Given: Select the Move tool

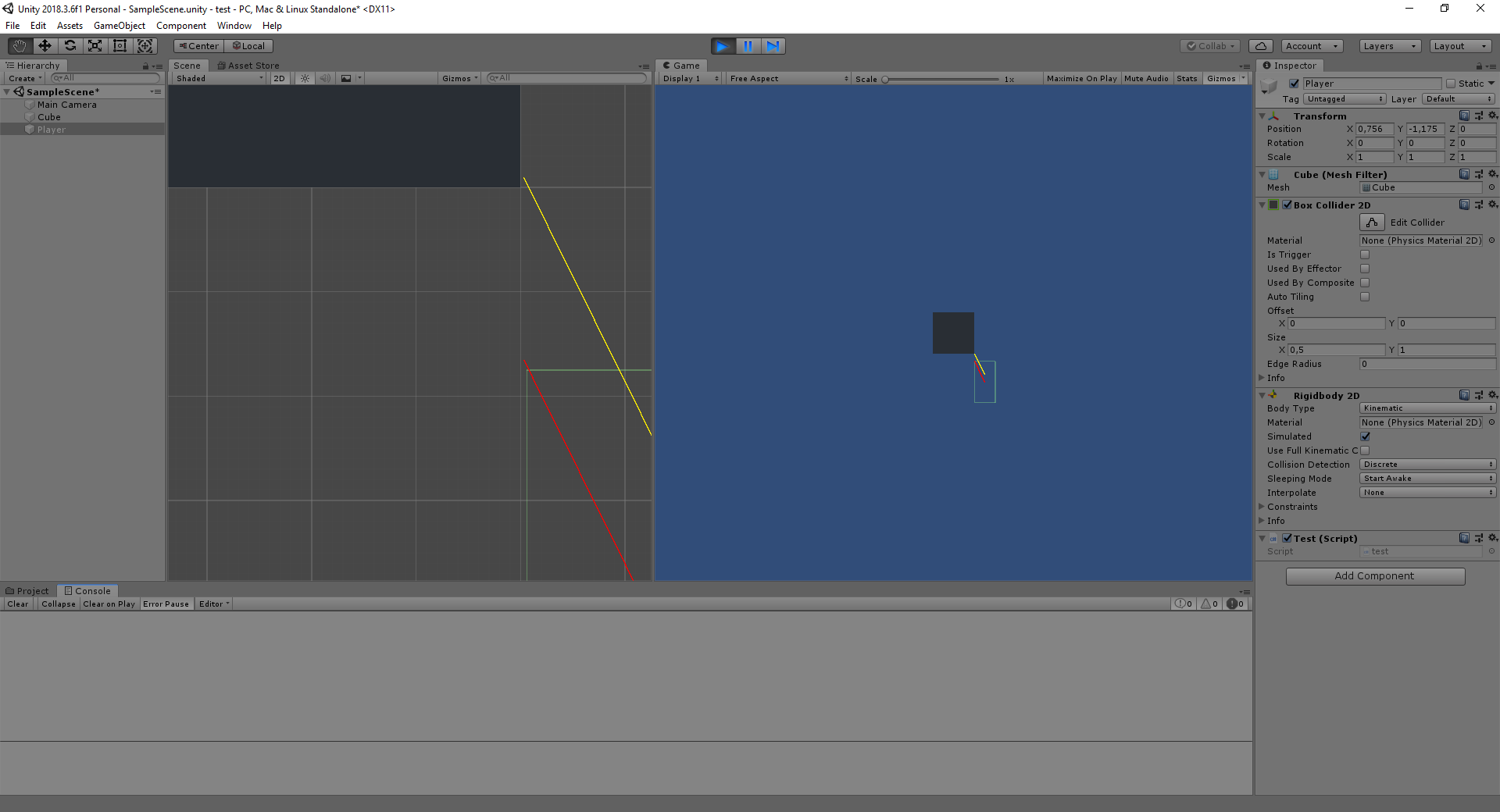Looking at the screenshot, I should (45, 46).
